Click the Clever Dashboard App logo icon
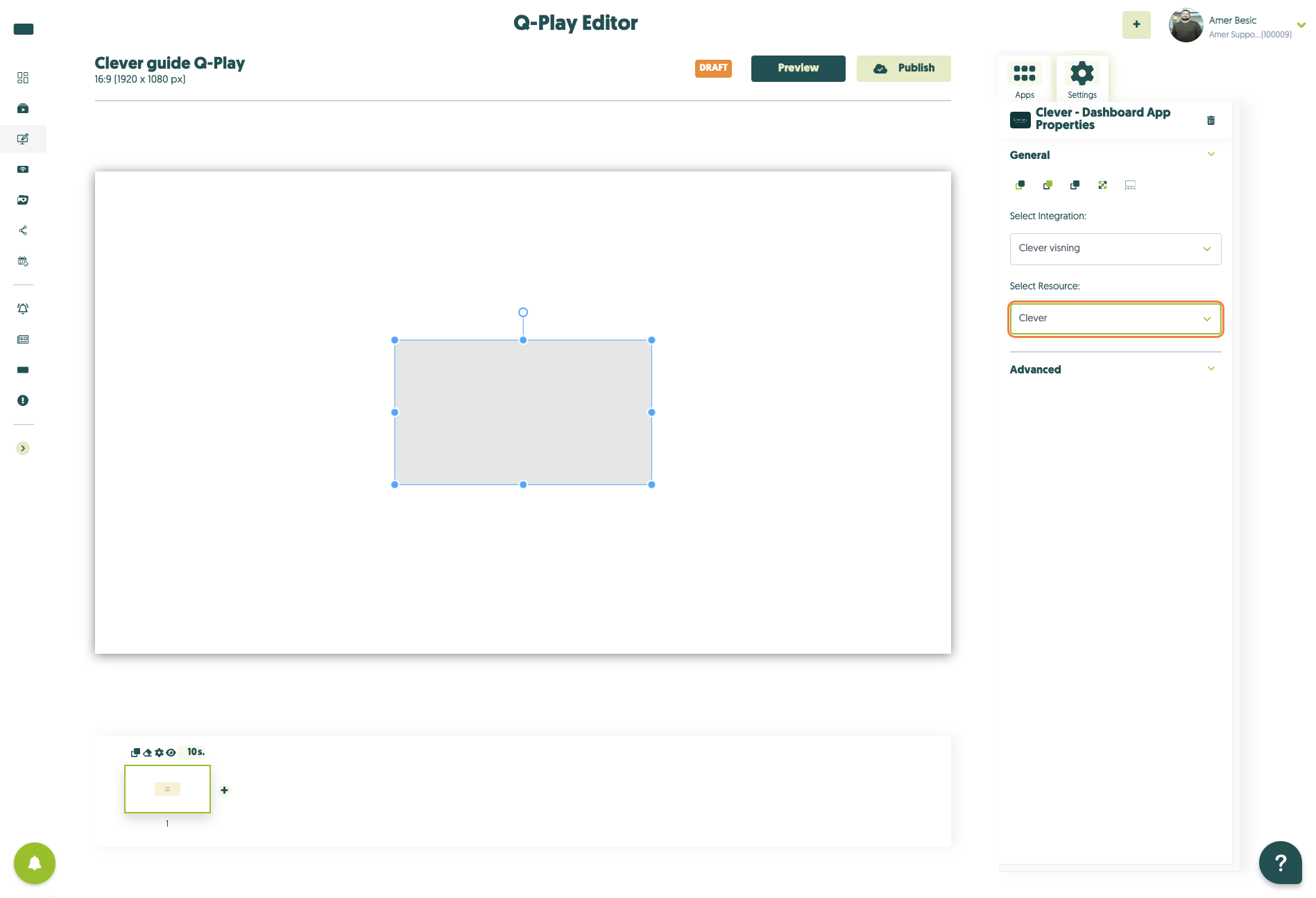The height and width of the screenshot is (898, 1316). (x=1020, y=120)
